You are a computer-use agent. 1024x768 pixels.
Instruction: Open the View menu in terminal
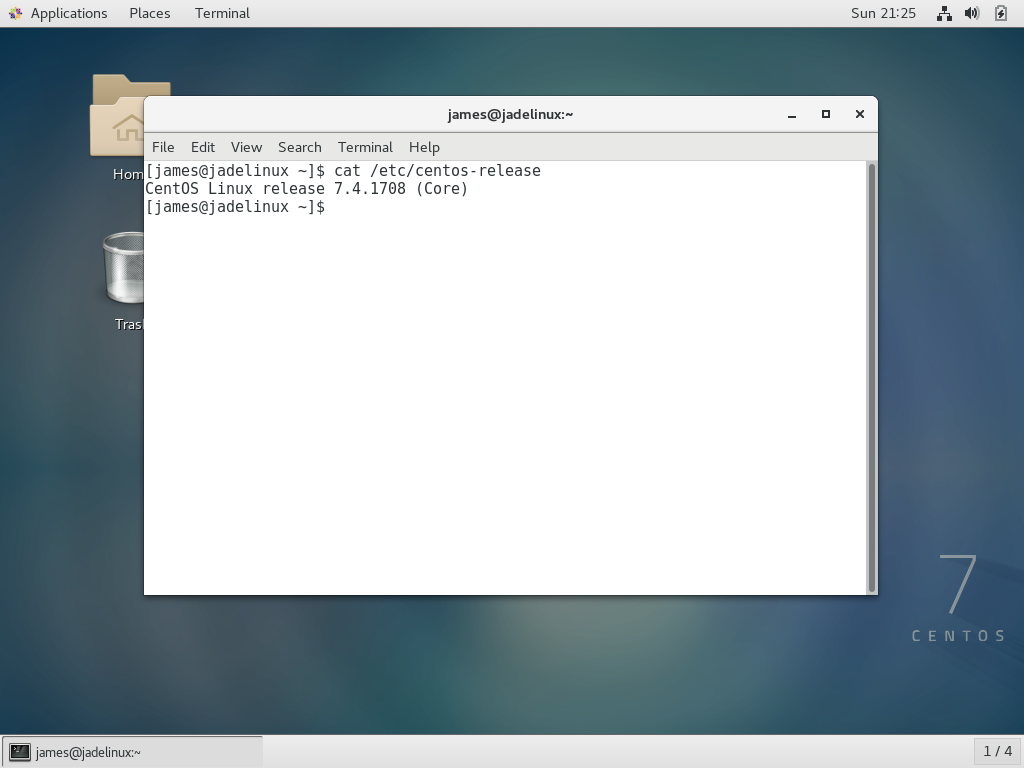tap(246, 147)
